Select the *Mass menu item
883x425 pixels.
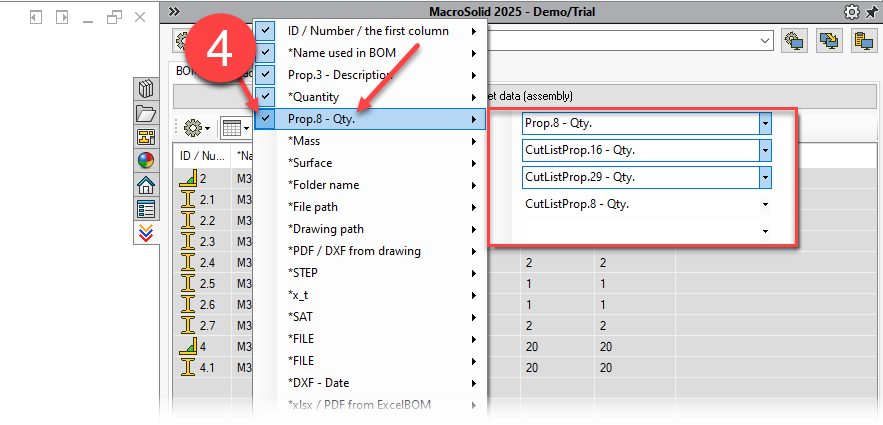[370, 141]
